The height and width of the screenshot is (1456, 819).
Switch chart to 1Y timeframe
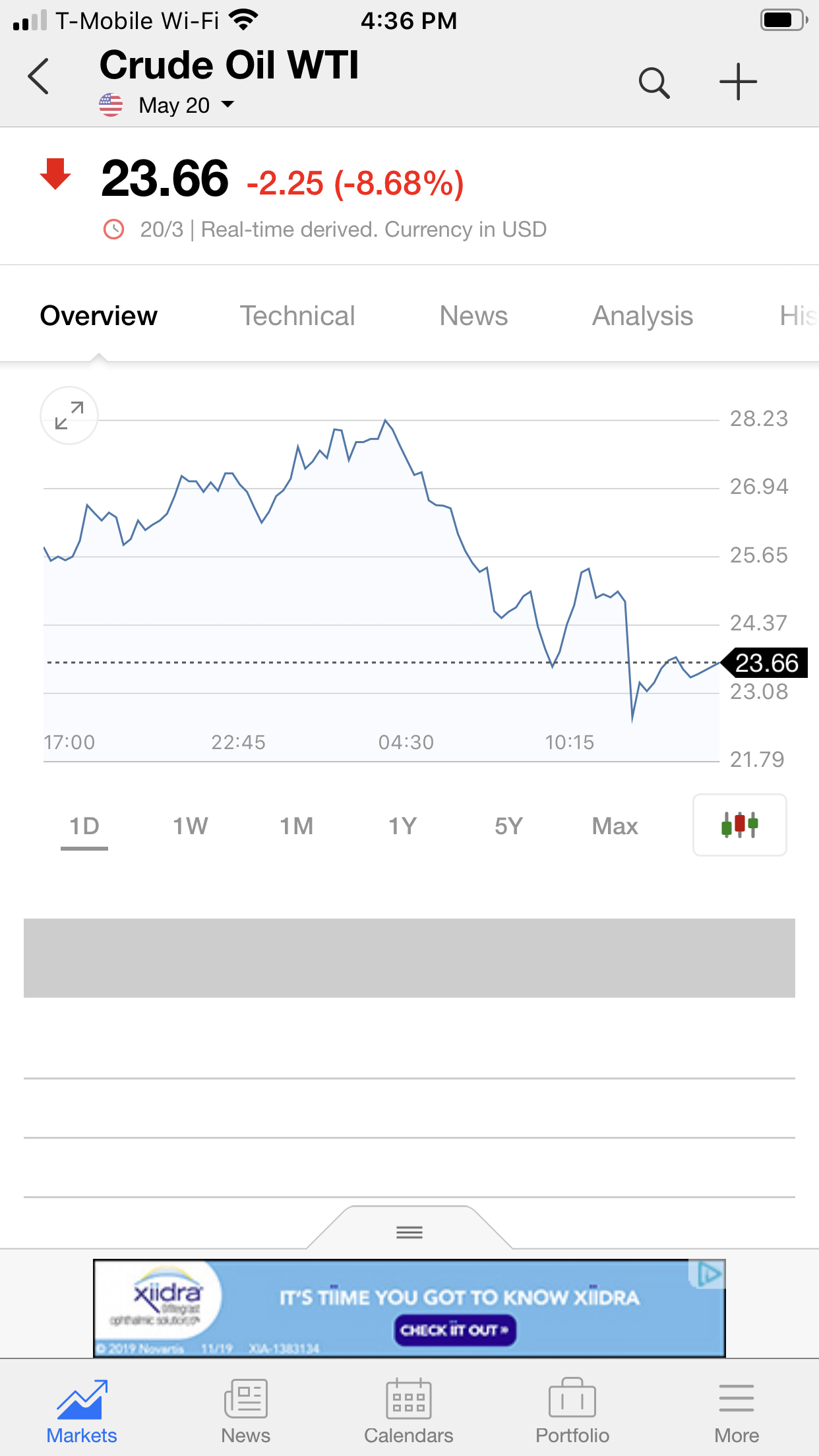coord(402,826)
